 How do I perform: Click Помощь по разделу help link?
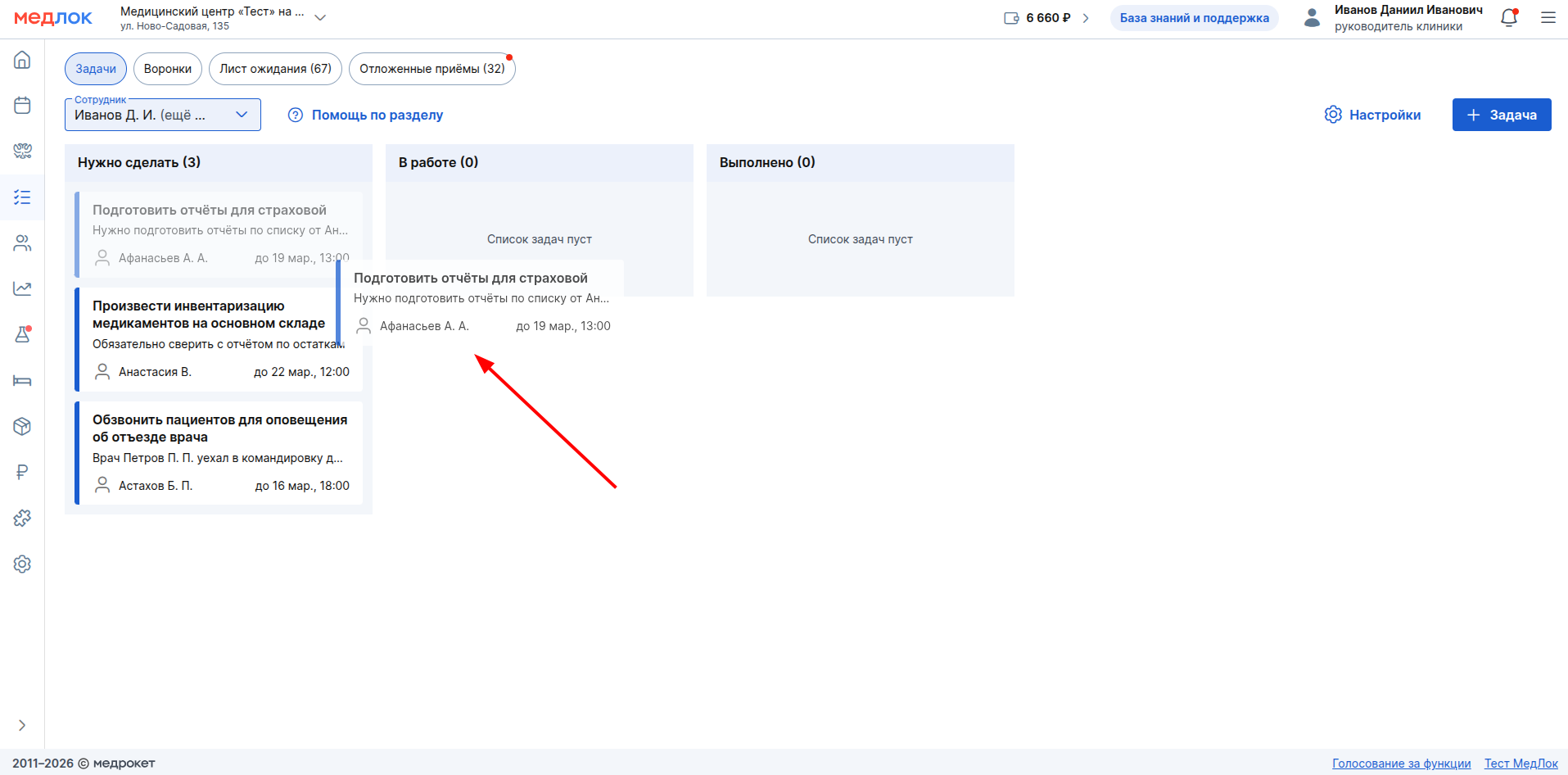point(365,115)
